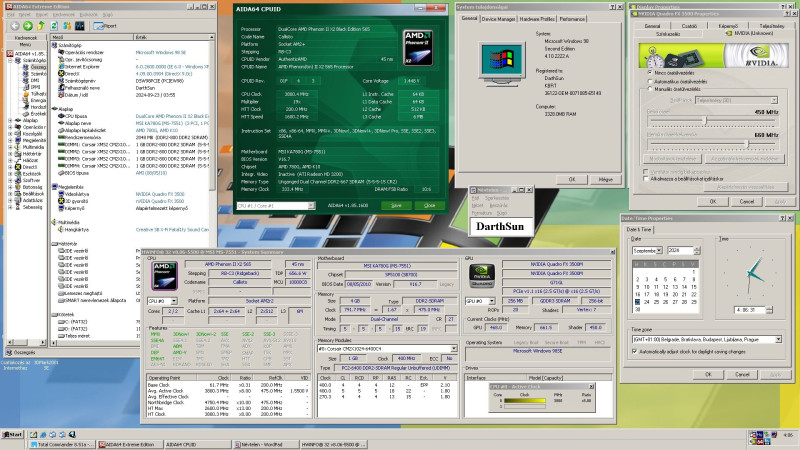This screenshot has width=800, height=450.
Task: Click the analog clock face
Action: pos(750,273)
